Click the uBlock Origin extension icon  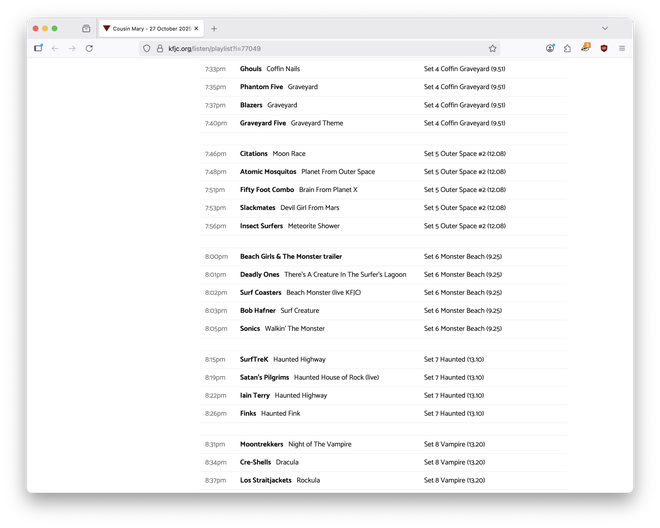pos(603,48)
